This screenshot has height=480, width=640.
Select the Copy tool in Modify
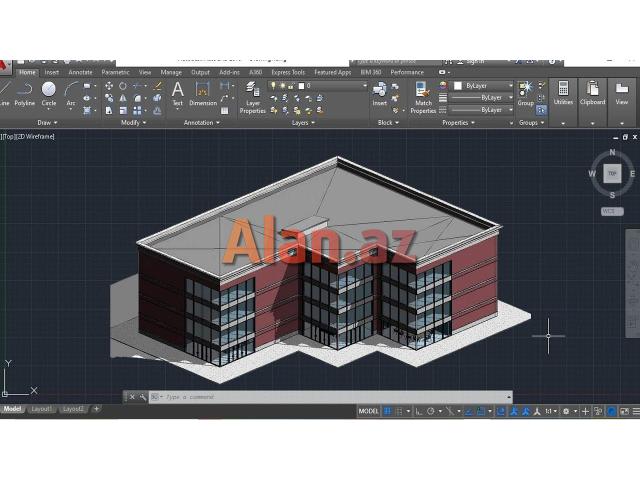(x=109, y=98)
